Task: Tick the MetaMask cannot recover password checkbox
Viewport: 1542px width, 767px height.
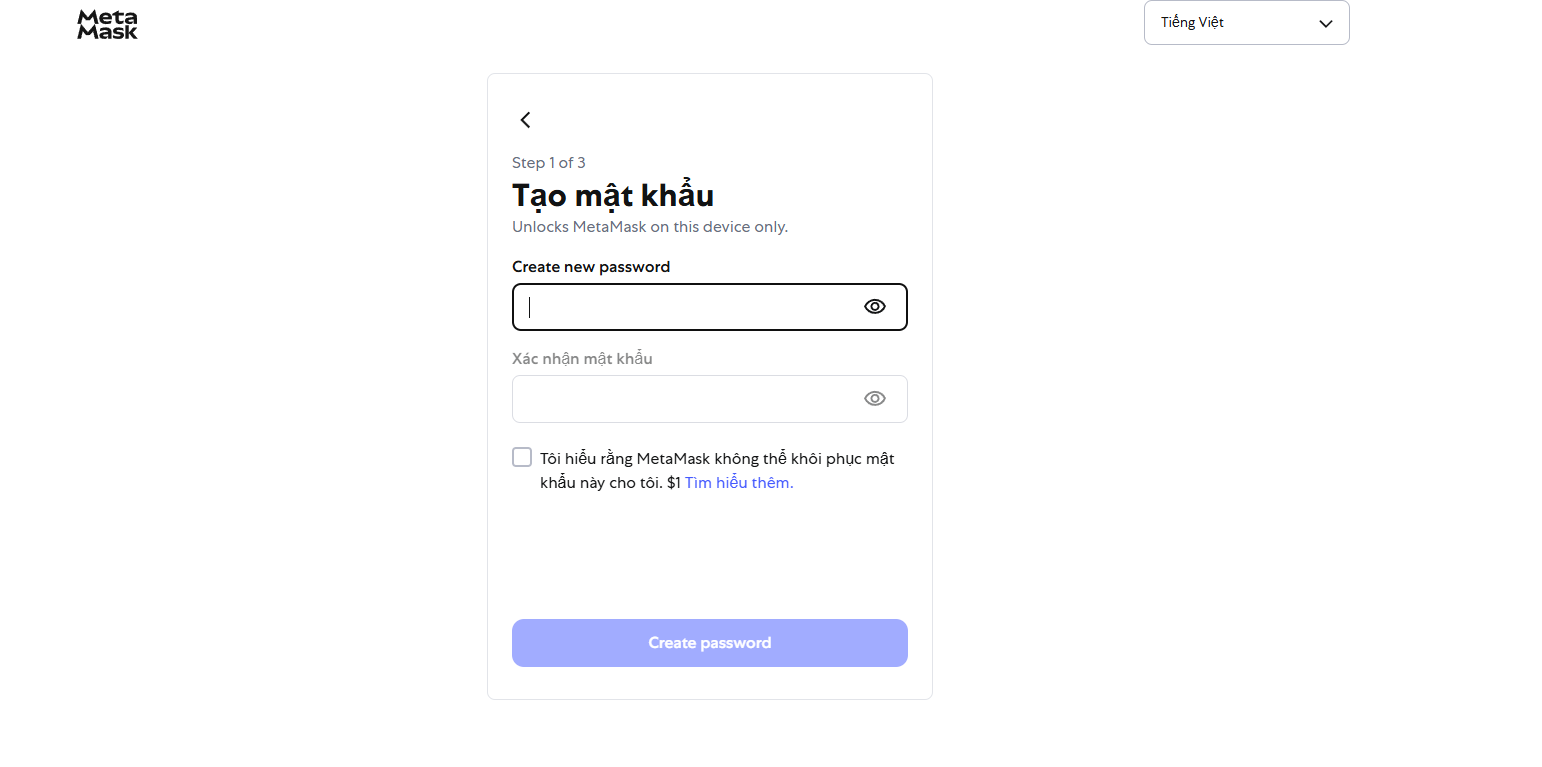Action: click(522, 458)
